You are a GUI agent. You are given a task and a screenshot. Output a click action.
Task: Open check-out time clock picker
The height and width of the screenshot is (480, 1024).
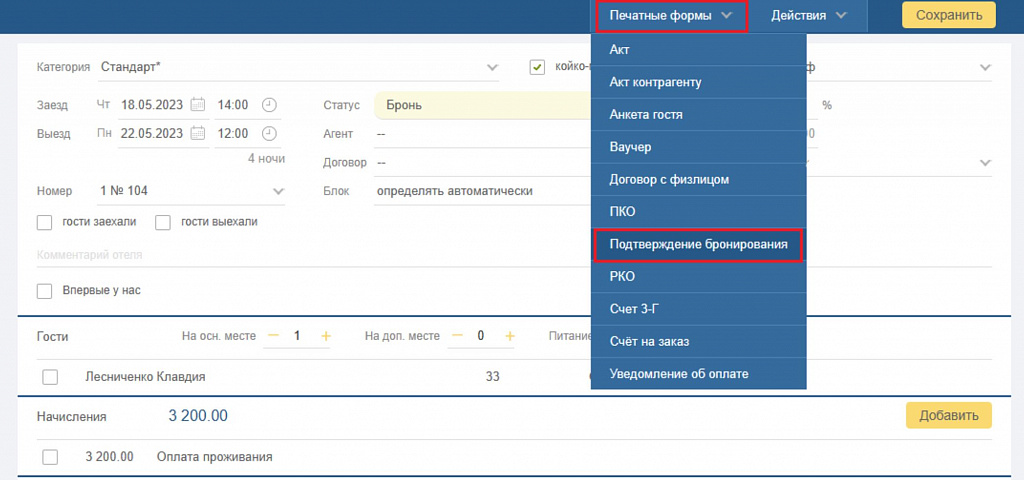pyautogui.click(x=270, y=133)
